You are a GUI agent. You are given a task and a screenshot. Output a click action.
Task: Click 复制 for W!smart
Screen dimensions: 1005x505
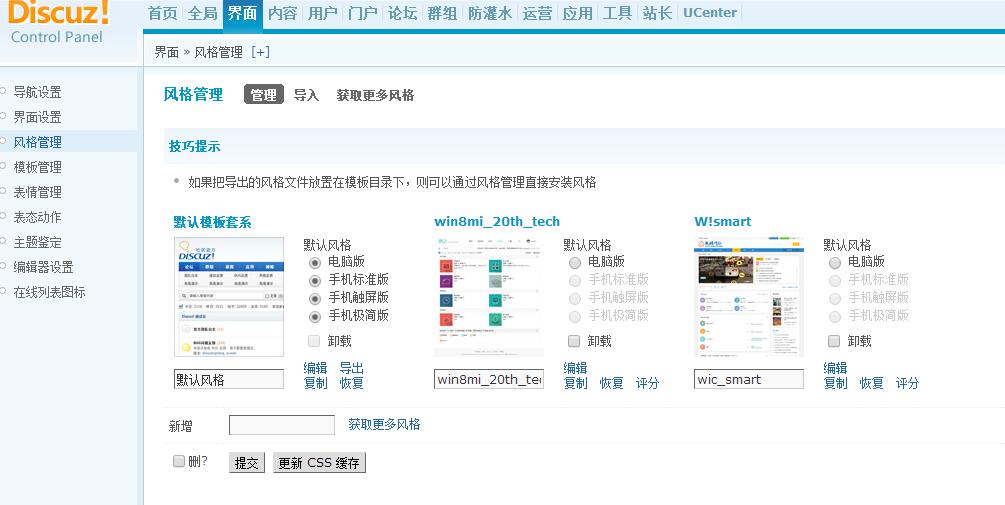(x=836, y=383)
